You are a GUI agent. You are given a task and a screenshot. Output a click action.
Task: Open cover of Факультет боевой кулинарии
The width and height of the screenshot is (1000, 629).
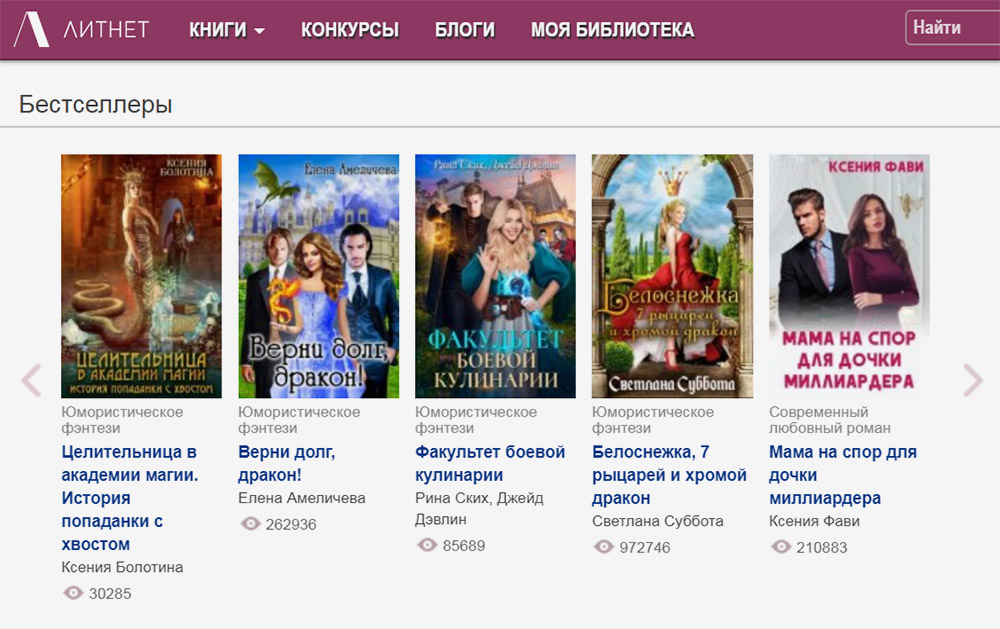coord(496,276)
